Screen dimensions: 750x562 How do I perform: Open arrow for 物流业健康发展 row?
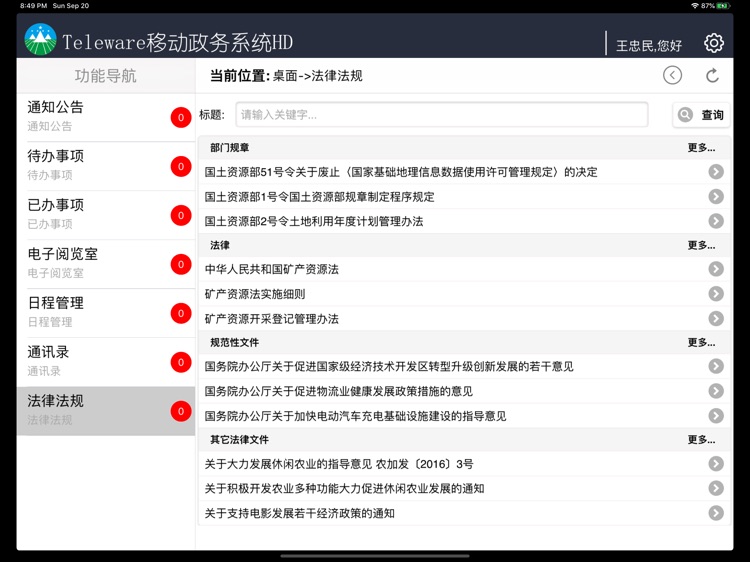[x=716, y=391]
